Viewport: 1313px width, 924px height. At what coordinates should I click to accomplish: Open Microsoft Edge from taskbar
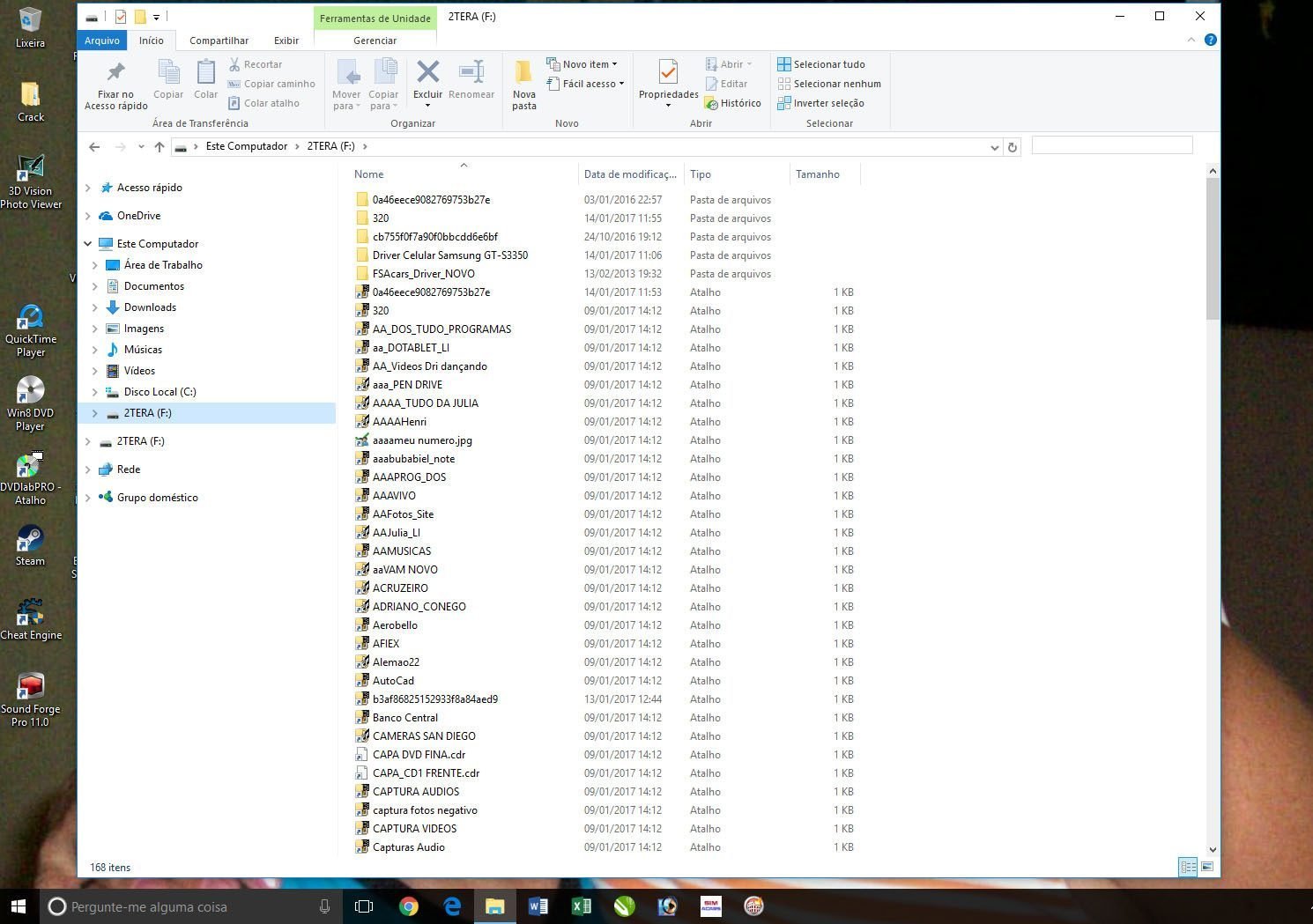[452, 906]
